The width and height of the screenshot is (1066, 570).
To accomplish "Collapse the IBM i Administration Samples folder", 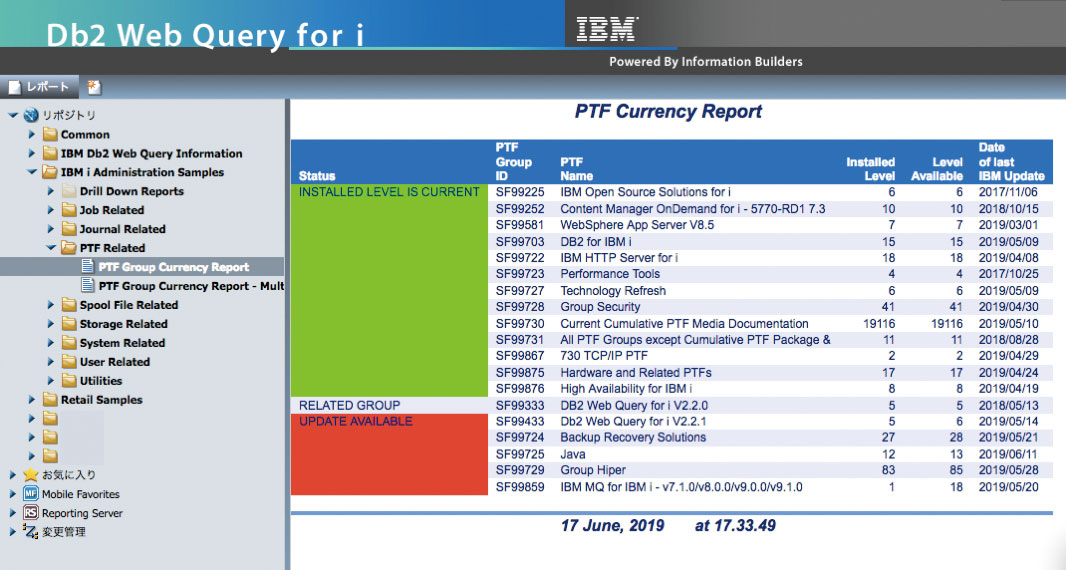I will point(32,172).
